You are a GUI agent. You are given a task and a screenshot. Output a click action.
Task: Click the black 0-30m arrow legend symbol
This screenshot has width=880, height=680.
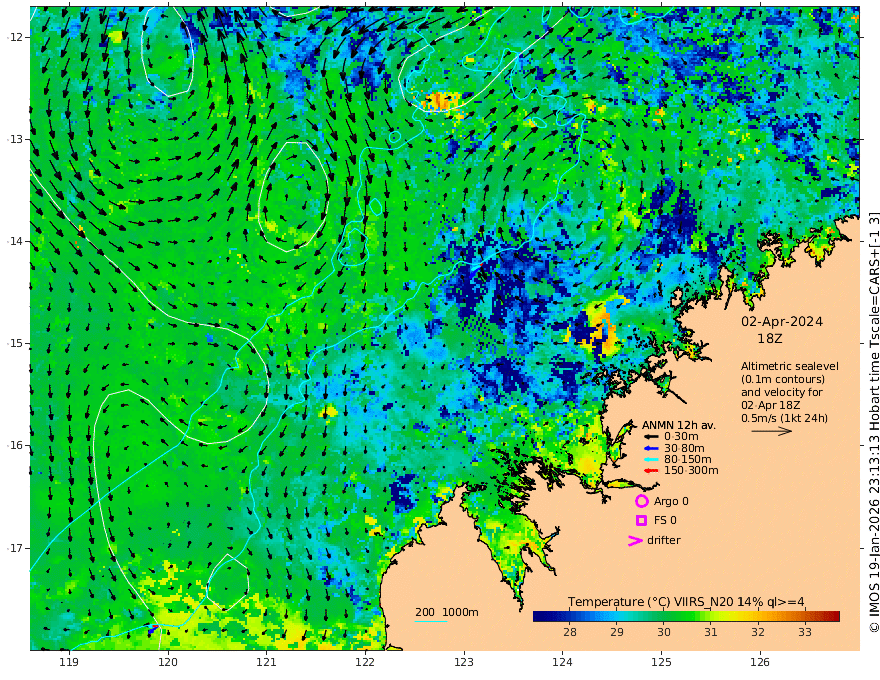[x=650, y=437]
